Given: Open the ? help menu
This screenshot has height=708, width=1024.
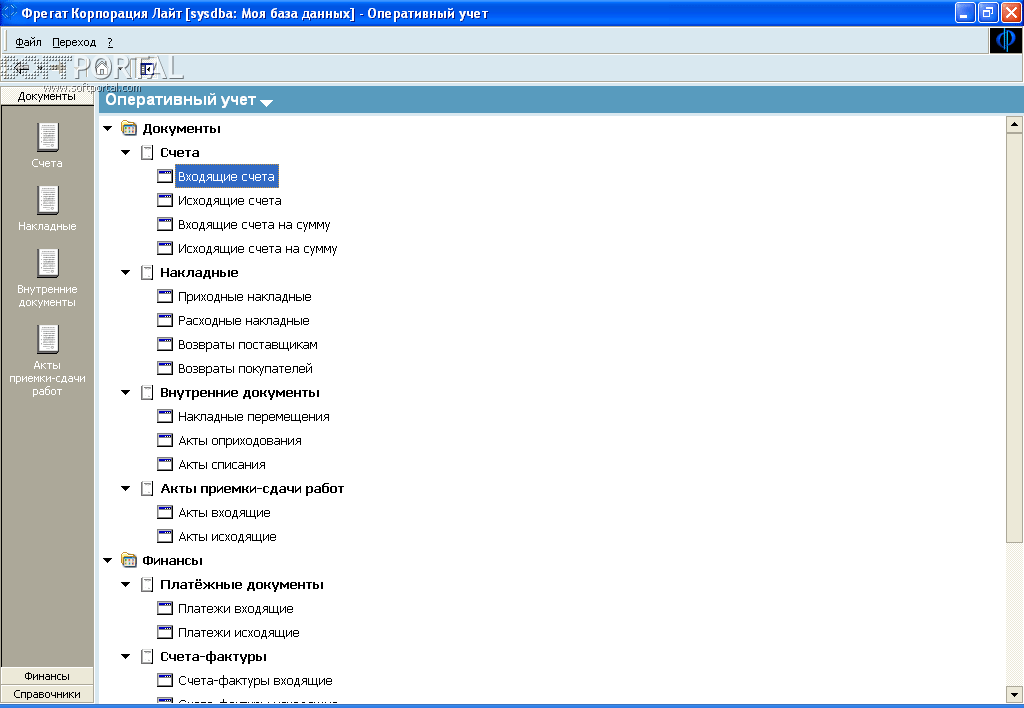Looking at the screenshot, I should click(x=110, y=42).
